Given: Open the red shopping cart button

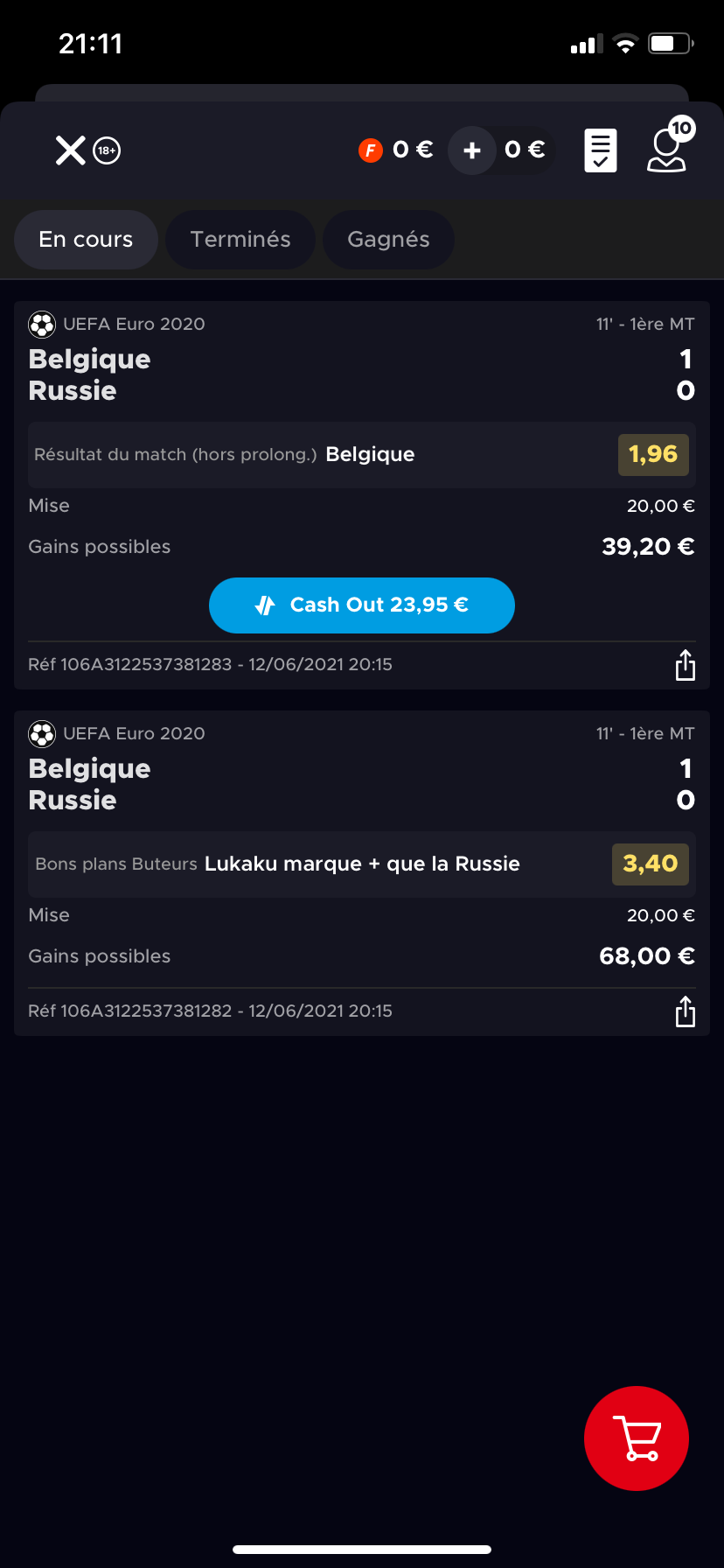Looking at the screenshot, I should pos(637,1438).
